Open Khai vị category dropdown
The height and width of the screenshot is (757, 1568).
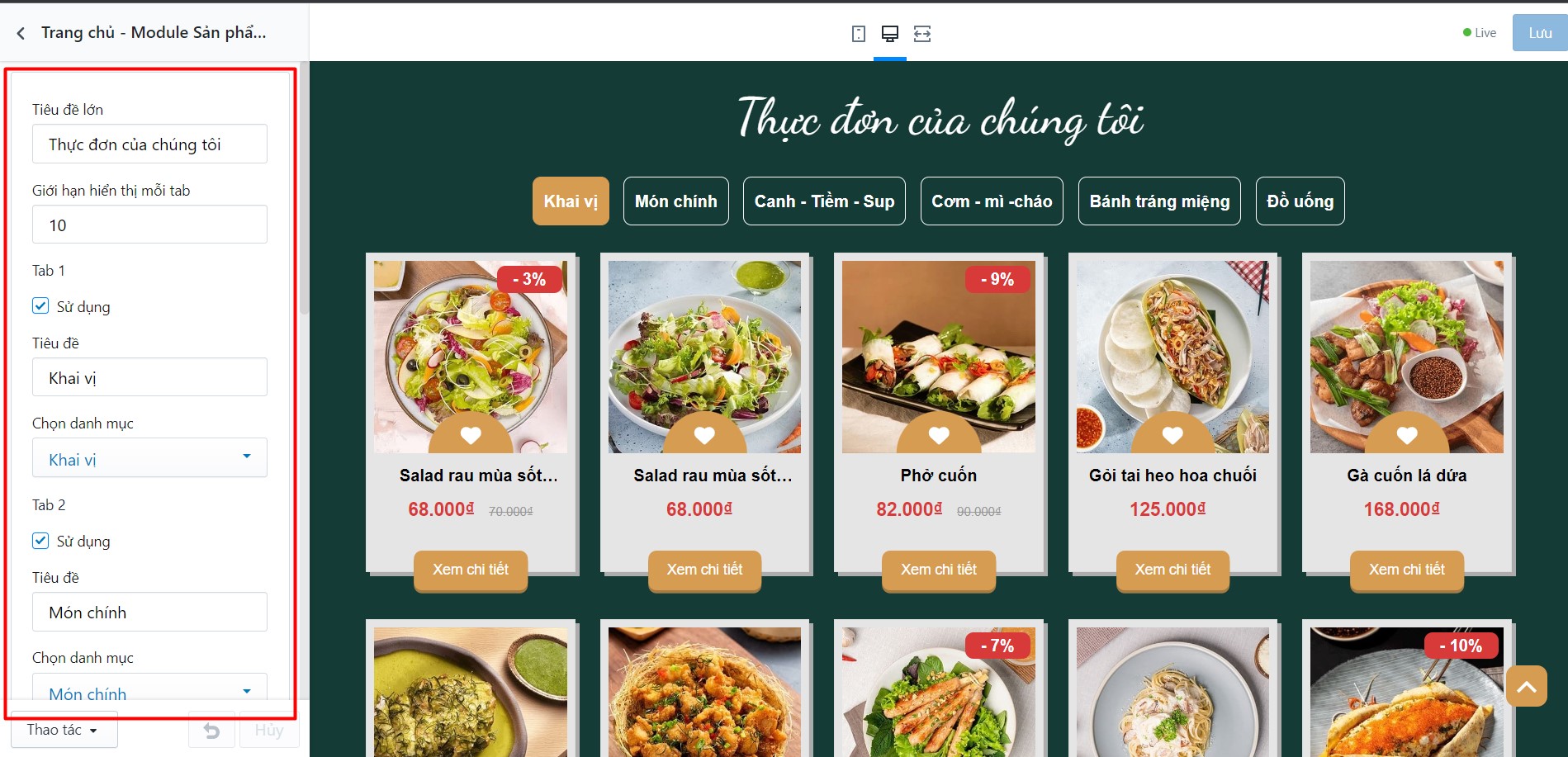[x=149, y=458]
